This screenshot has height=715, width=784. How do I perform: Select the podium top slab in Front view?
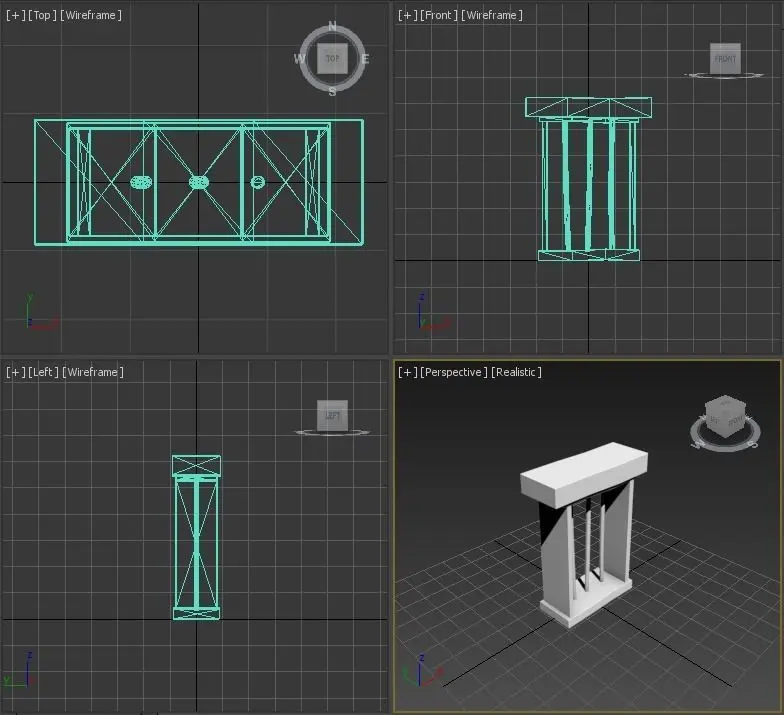click(x=588, y=108)
